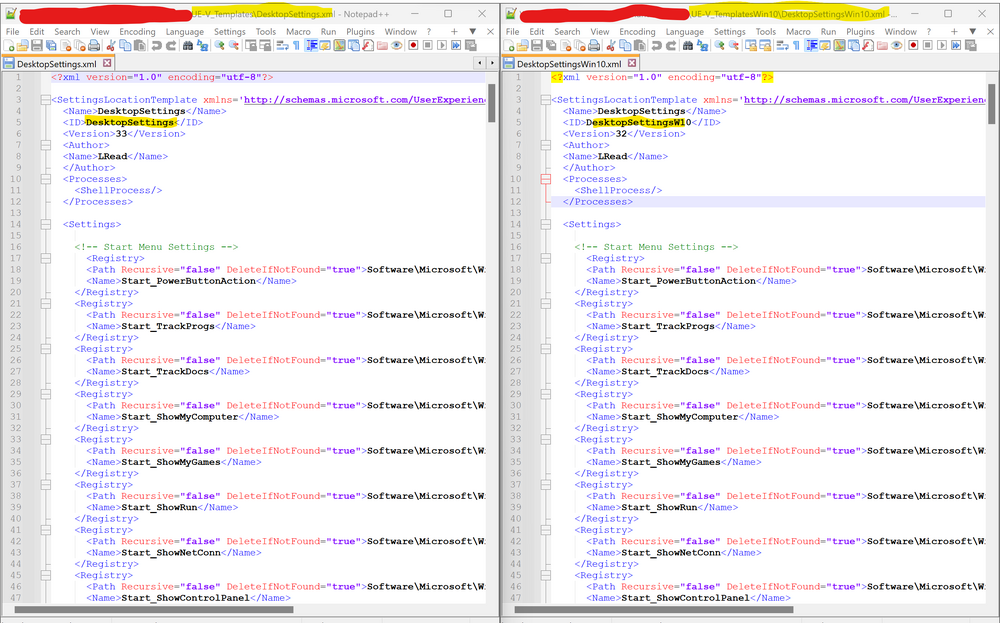The width and height of the screenshot is (1000, 623).
Task: Start macro recording in DesktopSettings.xml window
Action: [413, 45]
